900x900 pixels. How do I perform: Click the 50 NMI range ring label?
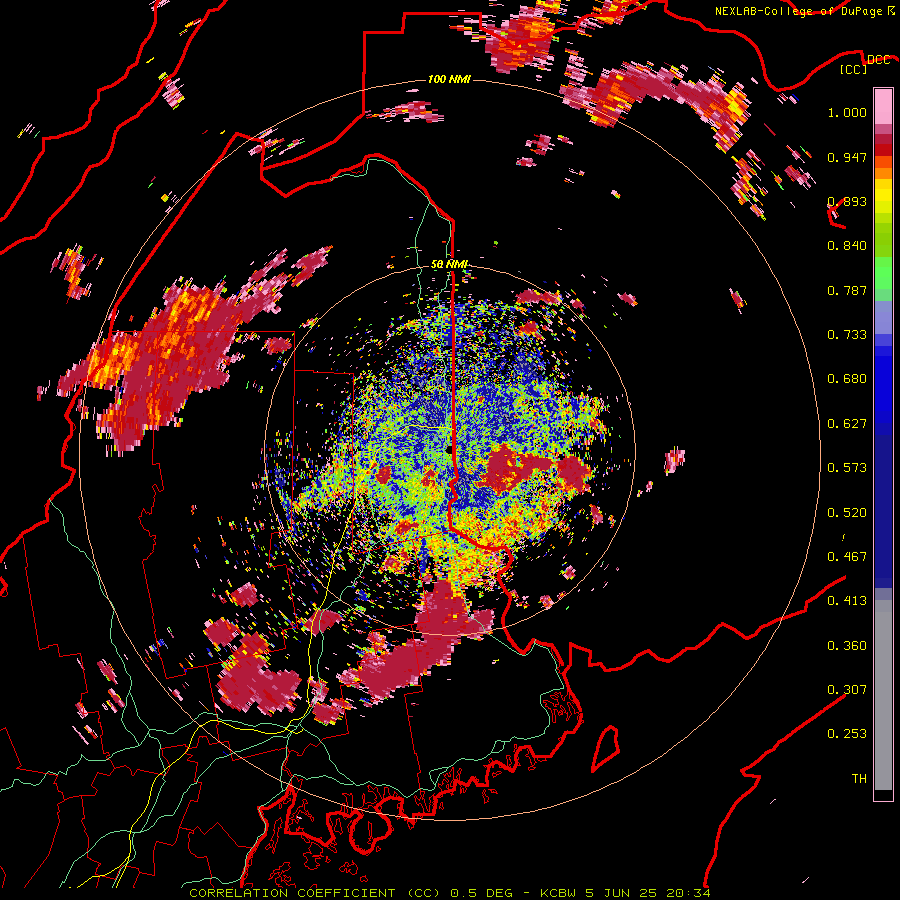point(449,265)
